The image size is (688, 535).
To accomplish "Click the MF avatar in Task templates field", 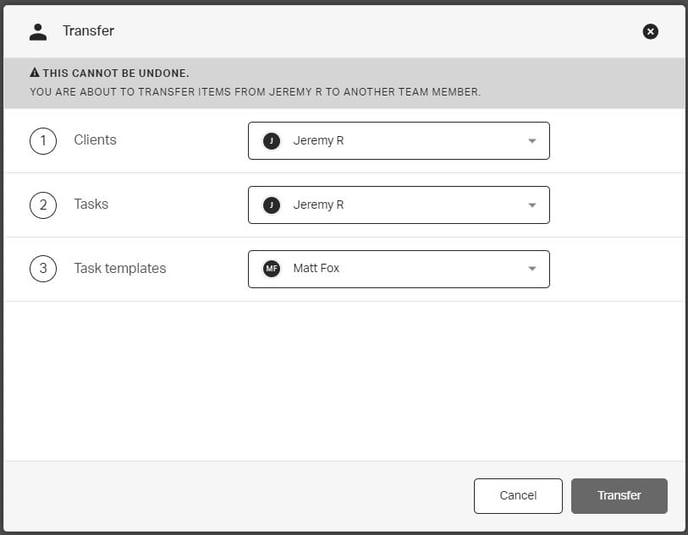I will [x=271, y=269].
